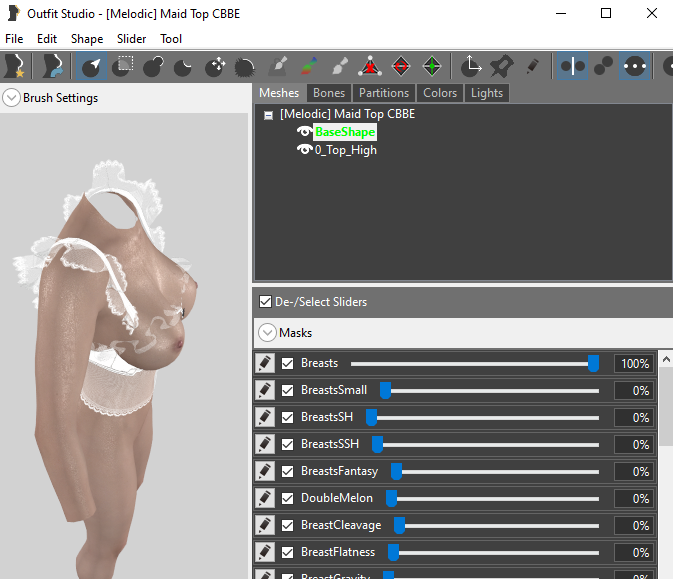673x579 pixels.
Task: Open the Slider menu
Action: (131, 39)
